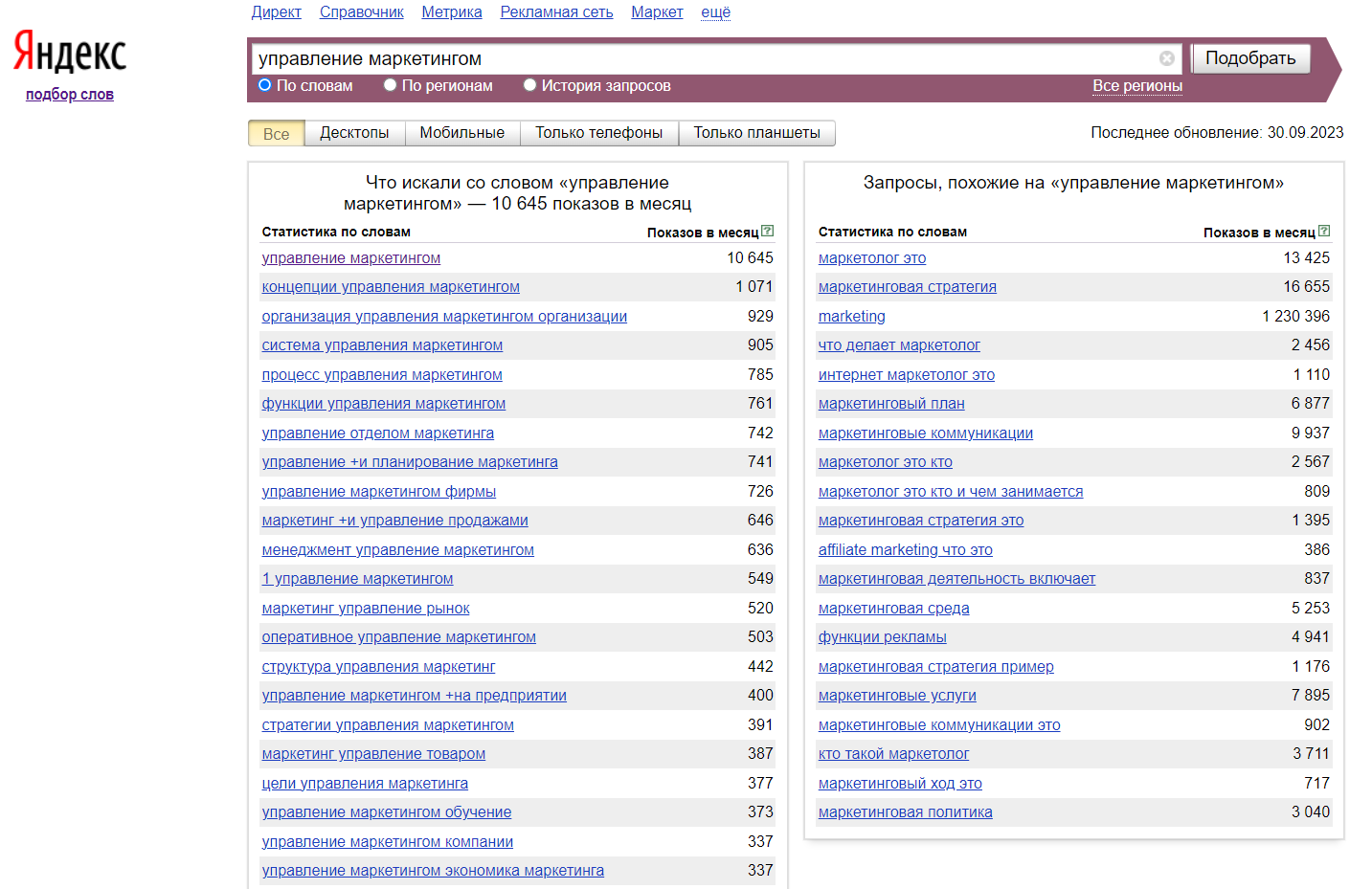1372x889 pixels.
Task: Click the 'Подобрать' button
Action: (1250, 58)
